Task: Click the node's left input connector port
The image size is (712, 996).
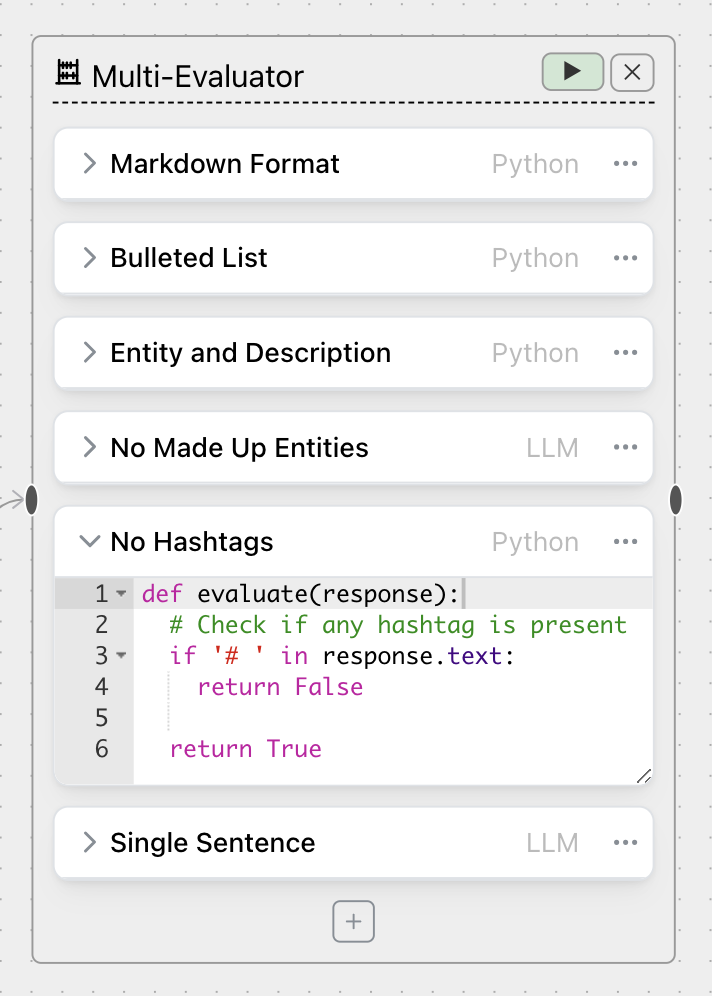Action: [x=30, y=498]
